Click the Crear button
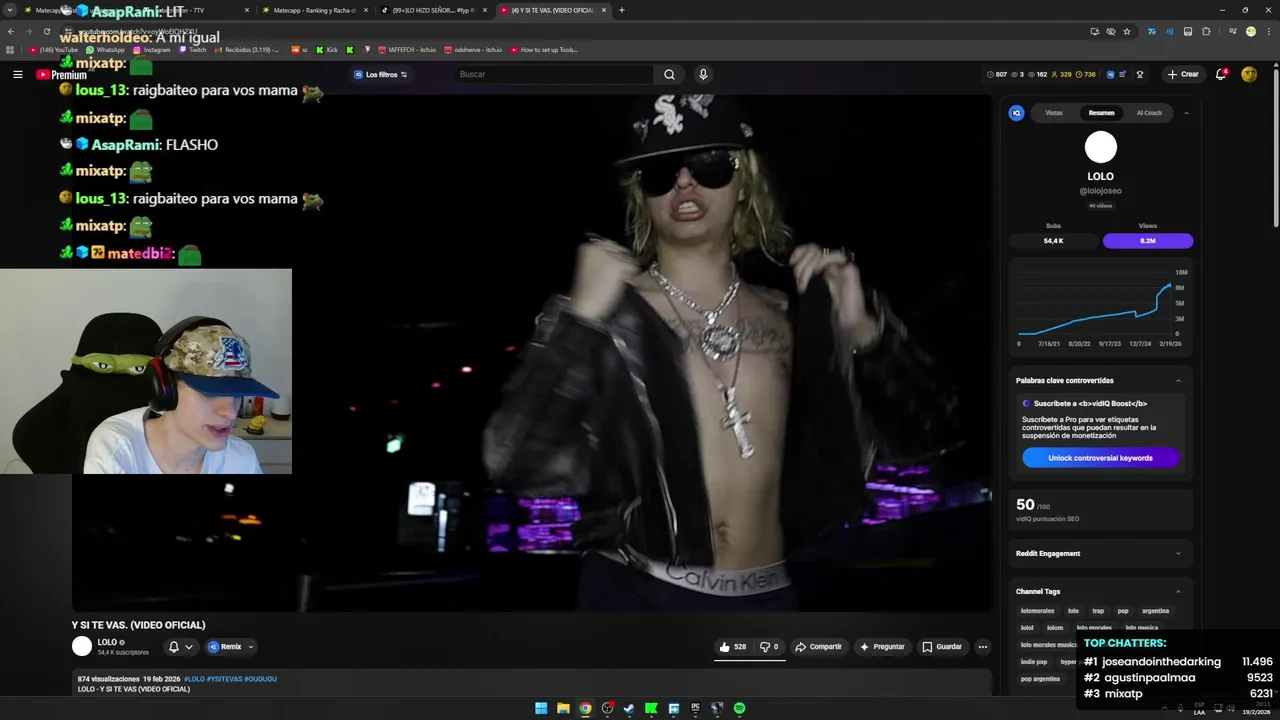Image resolution: width=1280 pixels, height=720 pixels. [1182, 74]
